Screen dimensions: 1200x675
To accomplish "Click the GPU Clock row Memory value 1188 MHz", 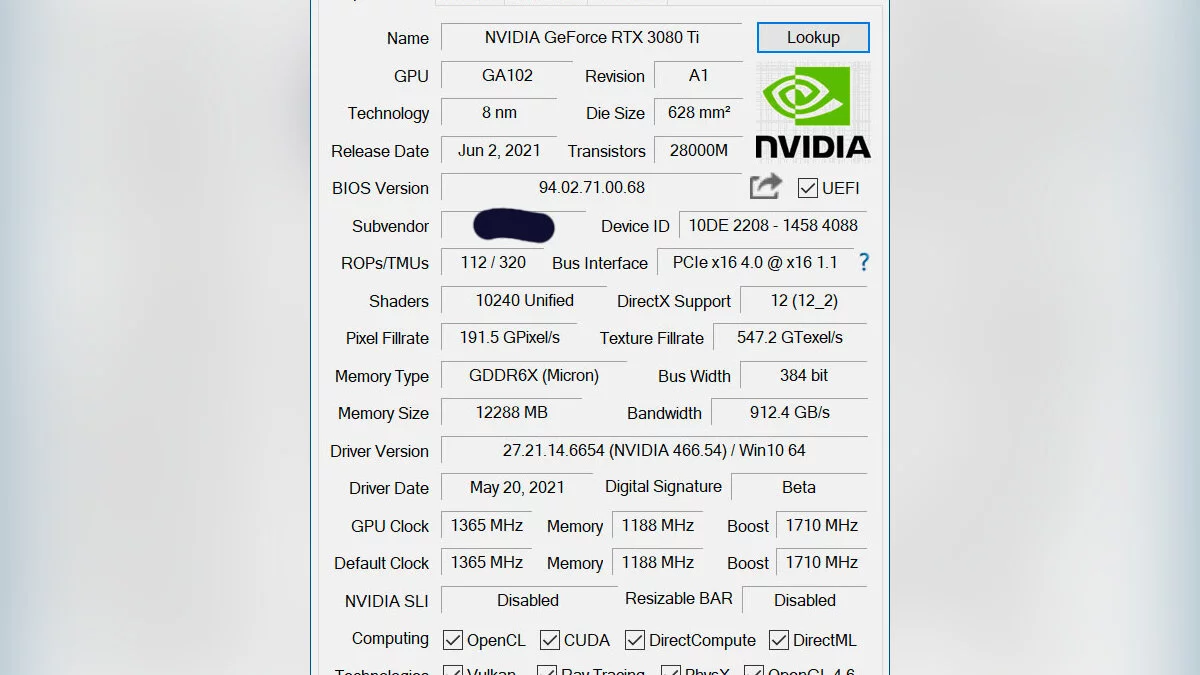I will click(658, 526).
